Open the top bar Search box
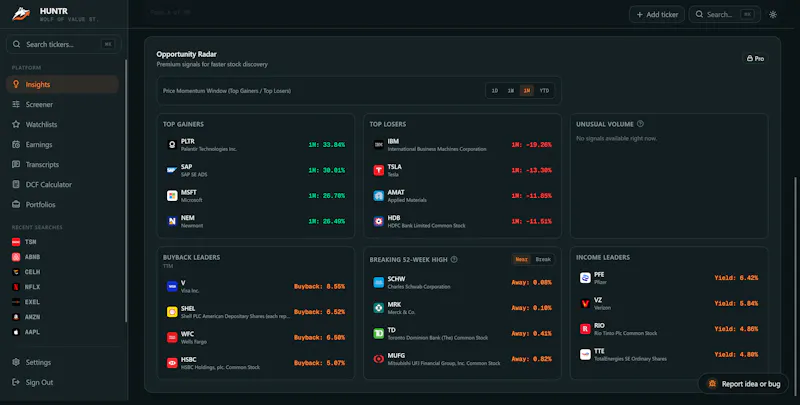 [x=724, y=14]
